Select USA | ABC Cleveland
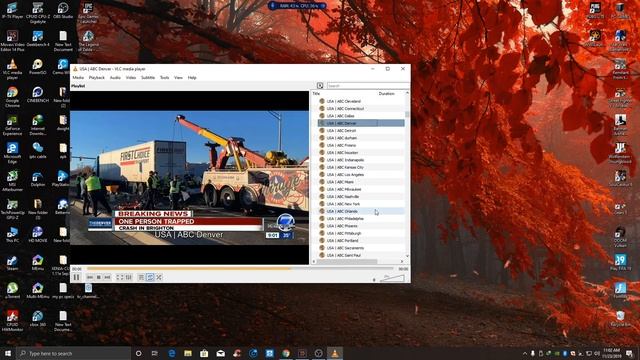This screenshot has width=640, height=360. point(361,101)
